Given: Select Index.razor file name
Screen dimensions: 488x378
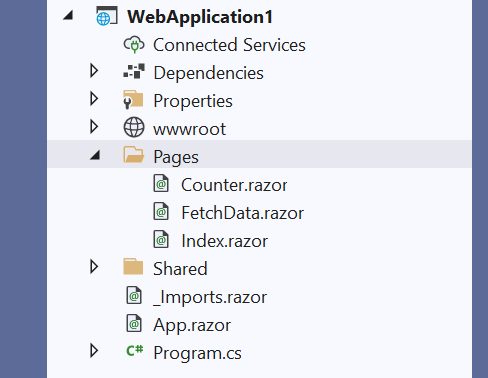Looking at the screenshot, I should [x=225, y=241].
